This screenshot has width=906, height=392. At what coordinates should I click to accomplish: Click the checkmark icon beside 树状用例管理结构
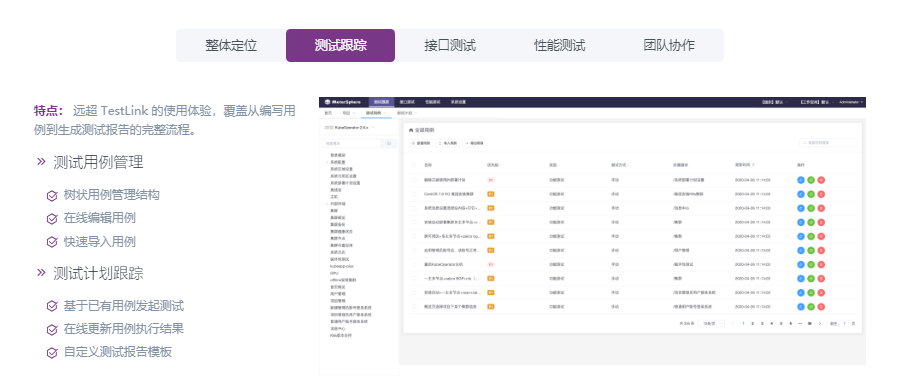click(52, 195)
